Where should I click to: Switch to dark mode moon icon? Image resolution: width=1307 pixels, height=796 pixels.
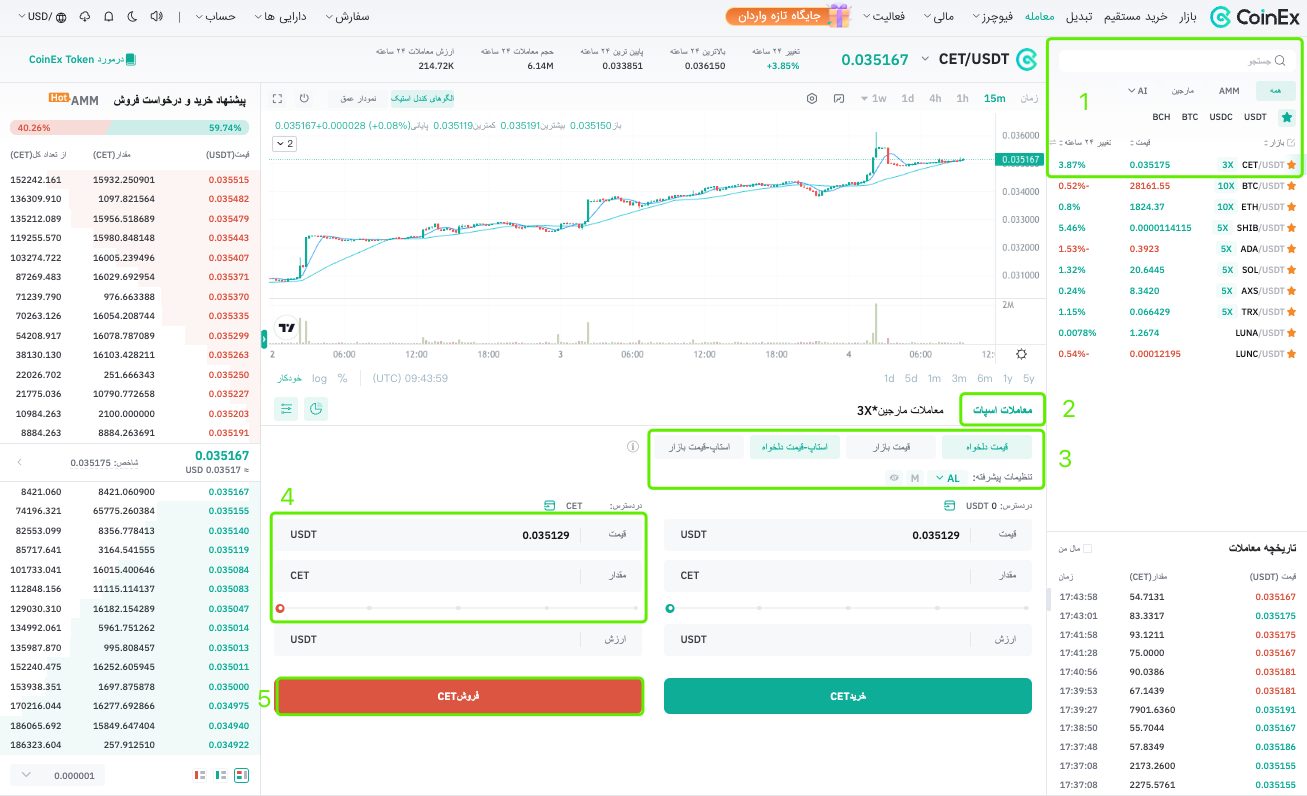click(x=132, y=17)
